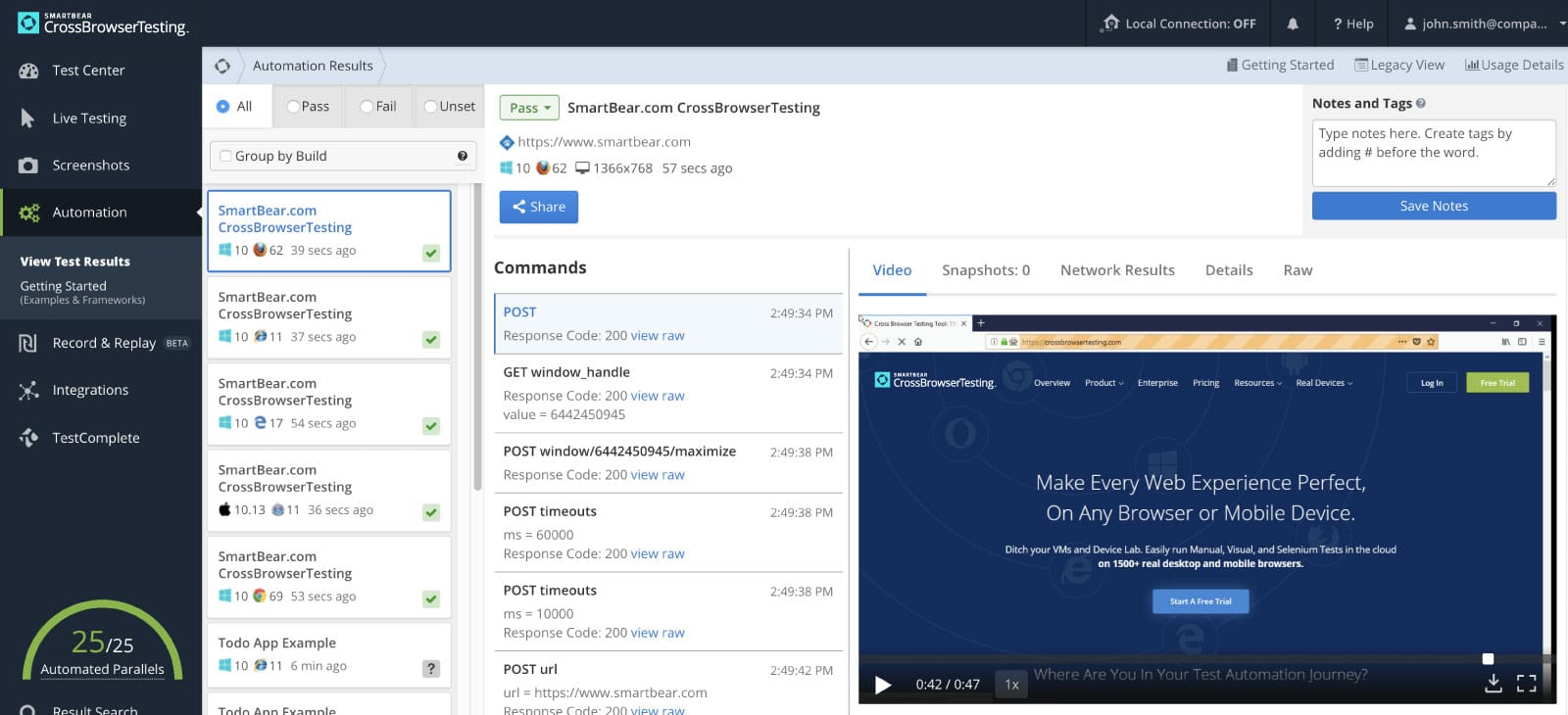This screenshot has width=1568, height=715.
Task: Open view raw for the POST command
Action: 658,336
